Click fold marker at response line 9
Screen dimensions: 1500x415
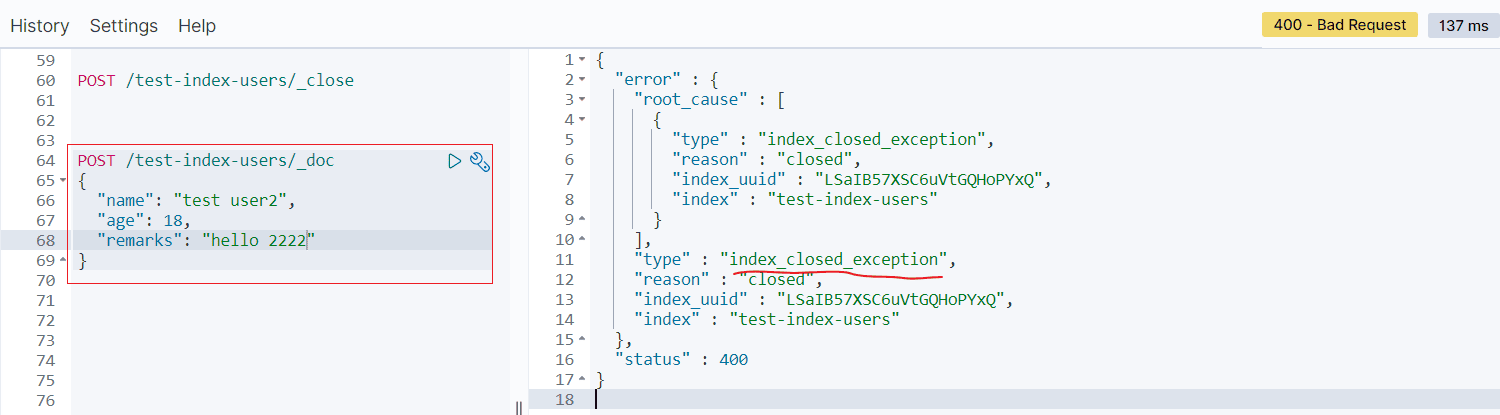(x=583, y=220)
